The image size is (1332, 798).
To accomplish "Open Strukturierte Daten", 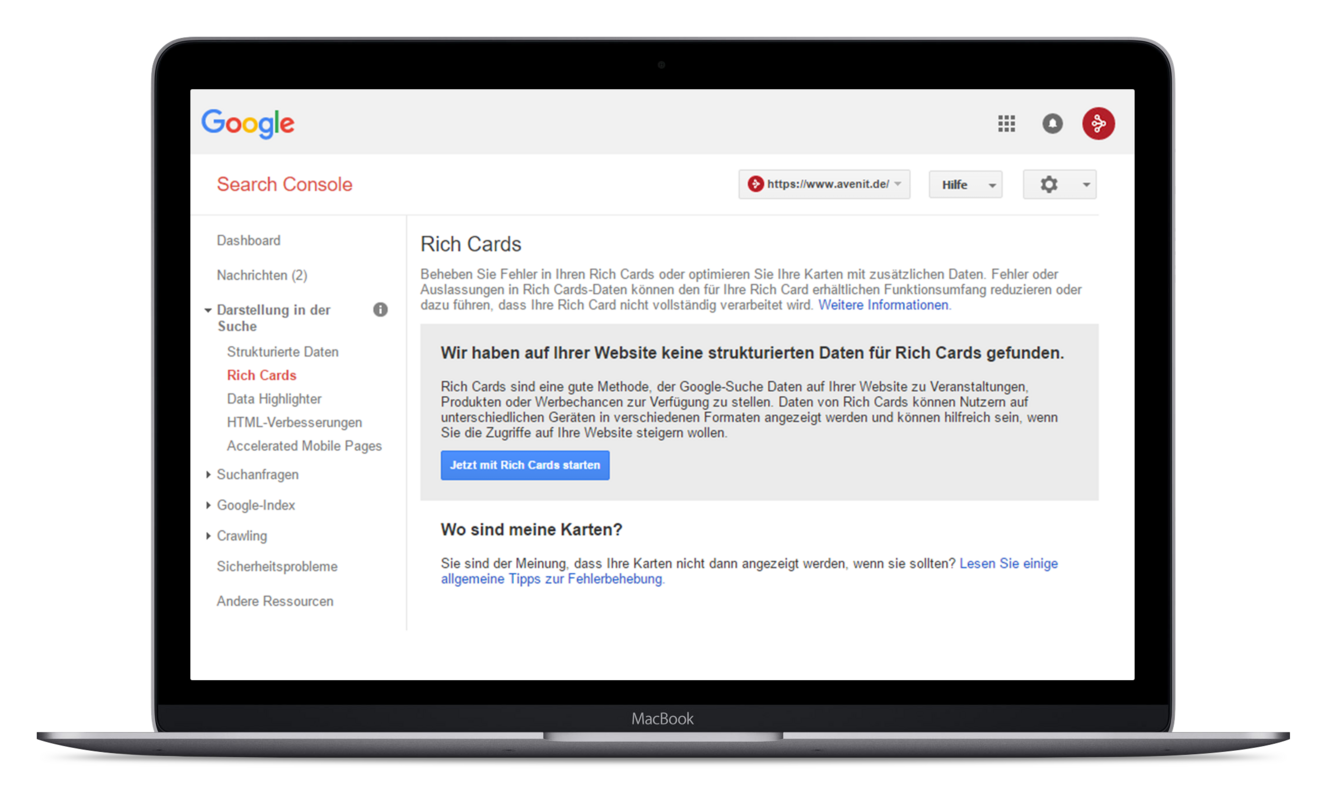I will tap(283, 352).
